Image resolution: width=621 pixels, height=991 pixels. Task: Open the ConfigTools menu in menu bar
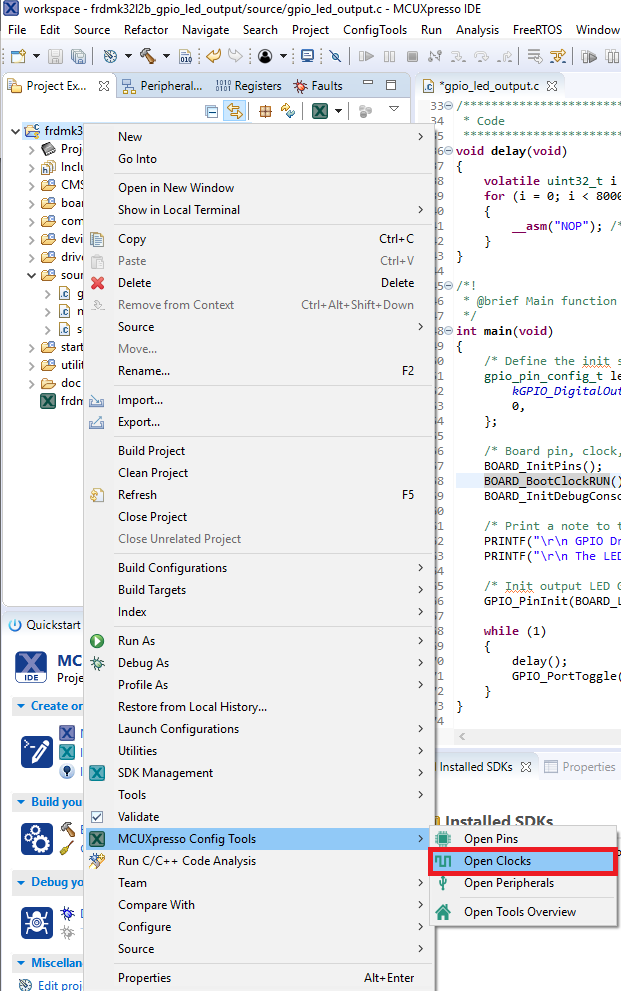[x=375, y=30]
